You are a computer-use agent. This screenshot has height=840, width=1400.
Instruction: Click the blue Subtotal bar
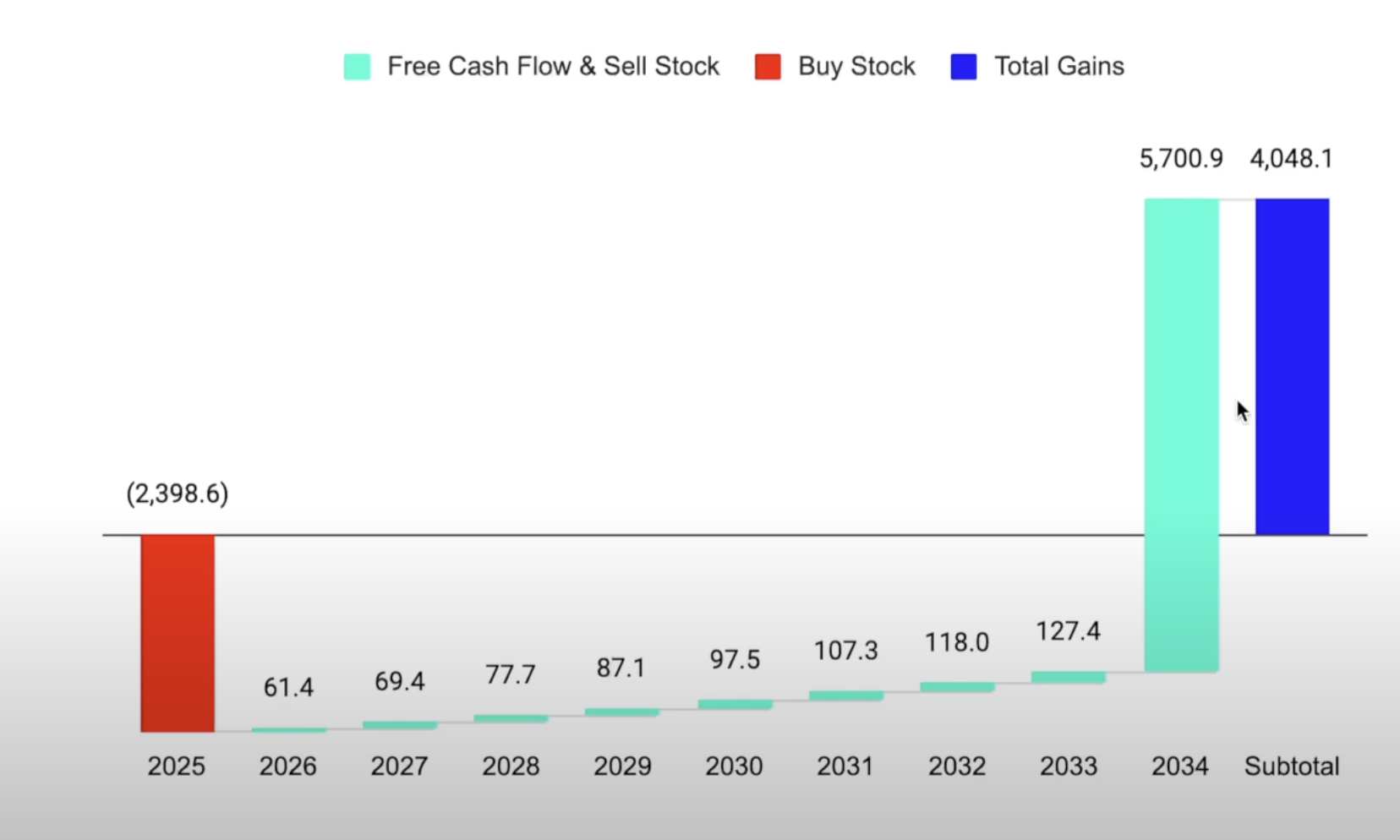pyautogui.click(x=1292, y=367)
